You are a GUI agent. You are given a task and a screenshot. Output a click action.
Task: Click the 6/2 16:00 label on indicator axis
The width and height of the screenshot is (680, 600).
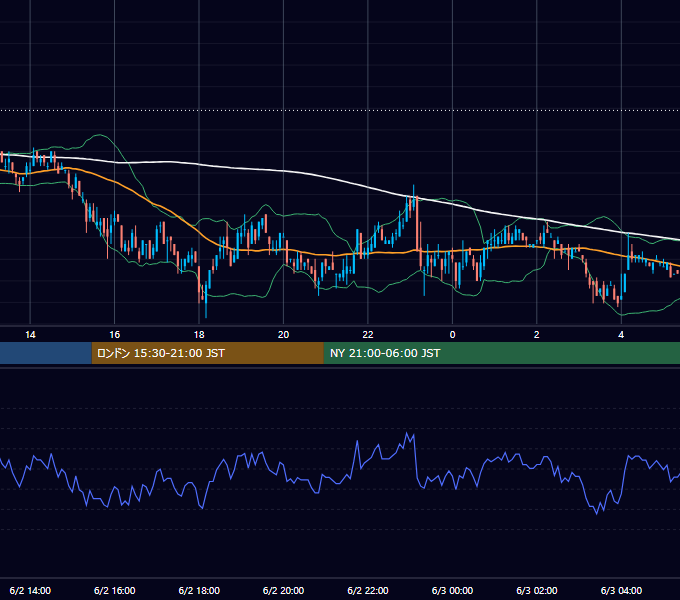pos(114,590)
